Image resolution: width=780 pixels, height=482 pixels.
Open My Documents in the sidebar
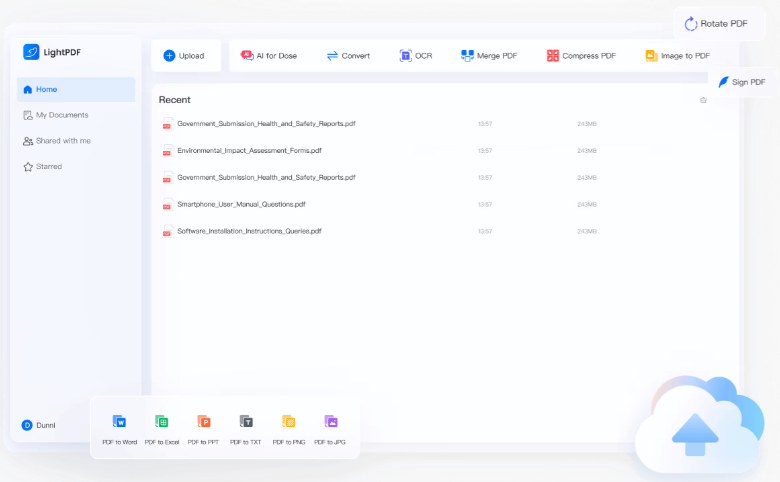(56, 115)
